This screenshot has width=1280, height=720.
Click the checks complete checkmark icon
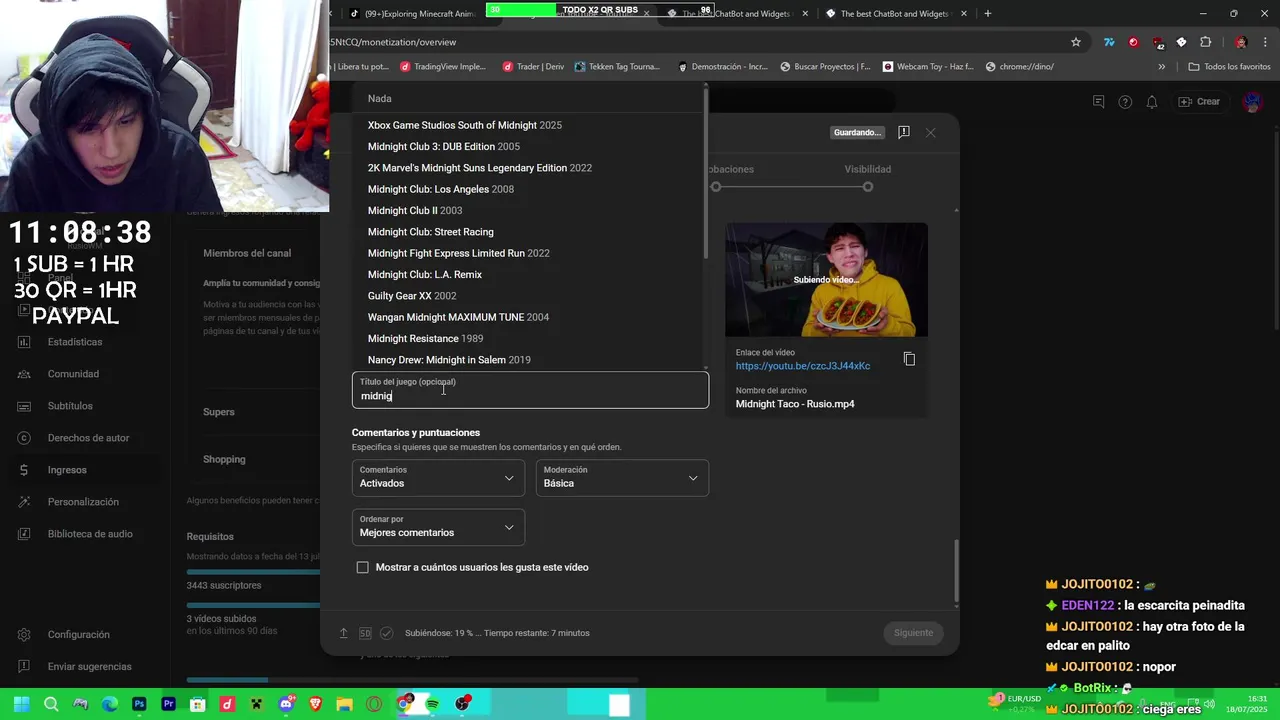click(x=386, y=633)
